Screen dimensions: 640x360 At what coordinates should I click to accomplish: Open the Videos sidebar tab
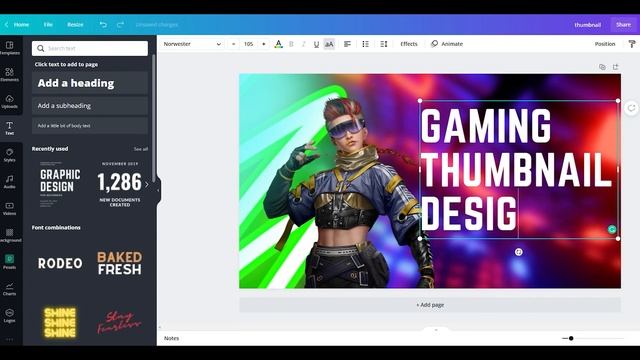(10, 209)
